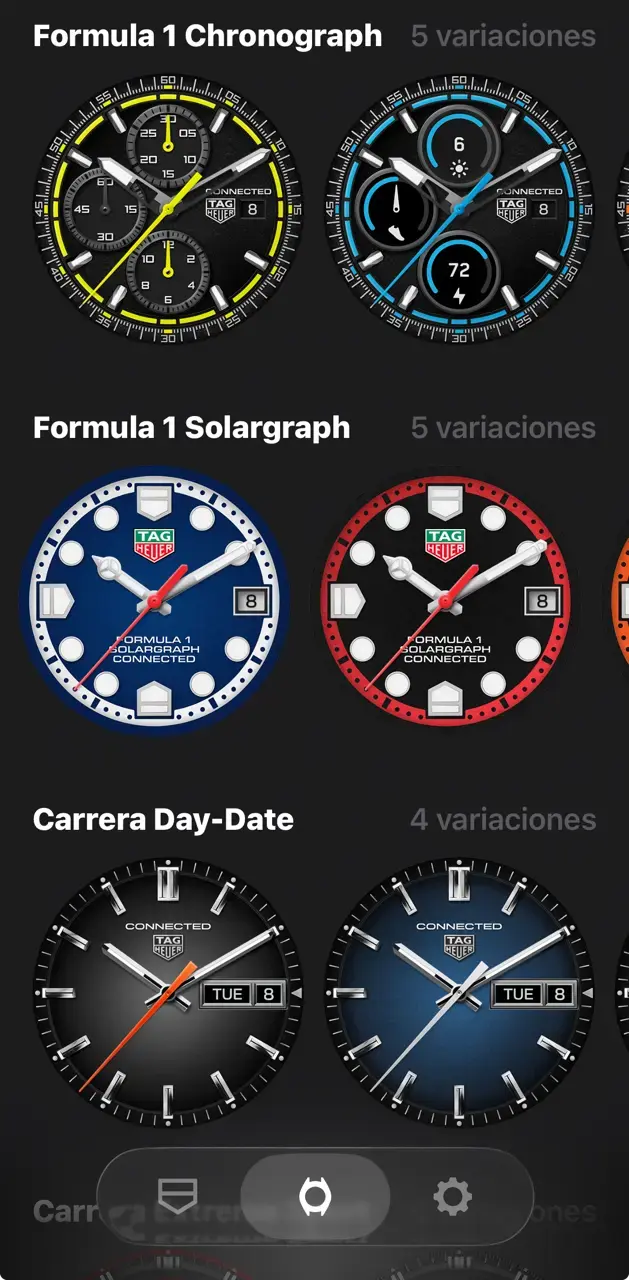Choose the red Formula 1 Solargraph face
629x1280 pixels.
coord(445,600)
